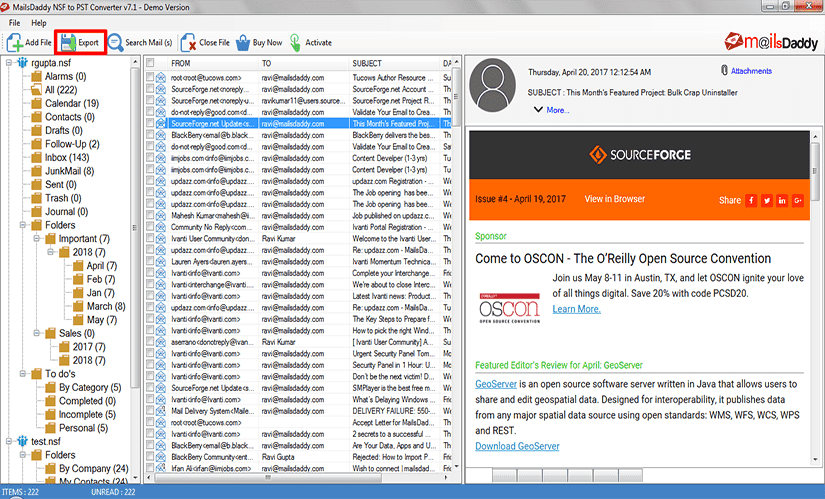Click the LinkedIn share icon

point(782,200)
